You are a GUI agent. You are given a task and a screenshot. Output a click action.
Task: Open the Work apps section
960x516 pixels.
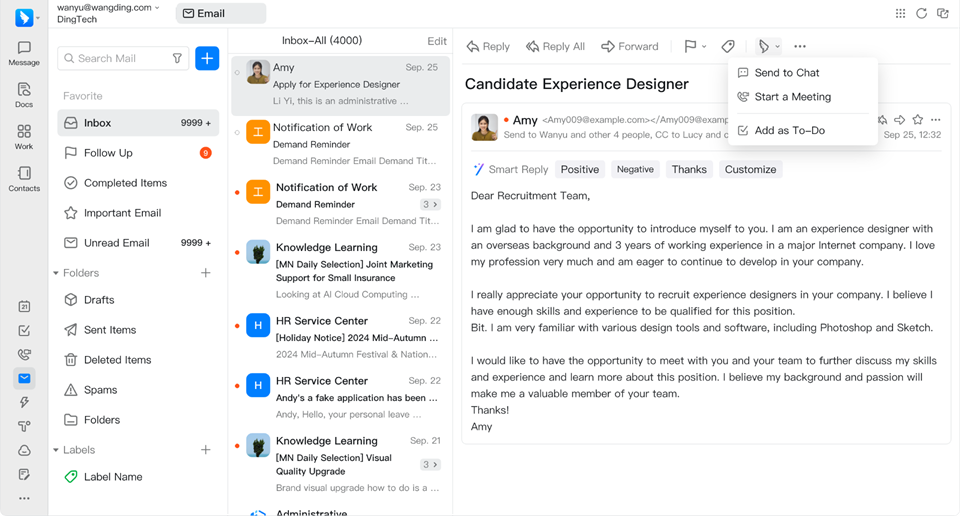click(x=24, y=138)
